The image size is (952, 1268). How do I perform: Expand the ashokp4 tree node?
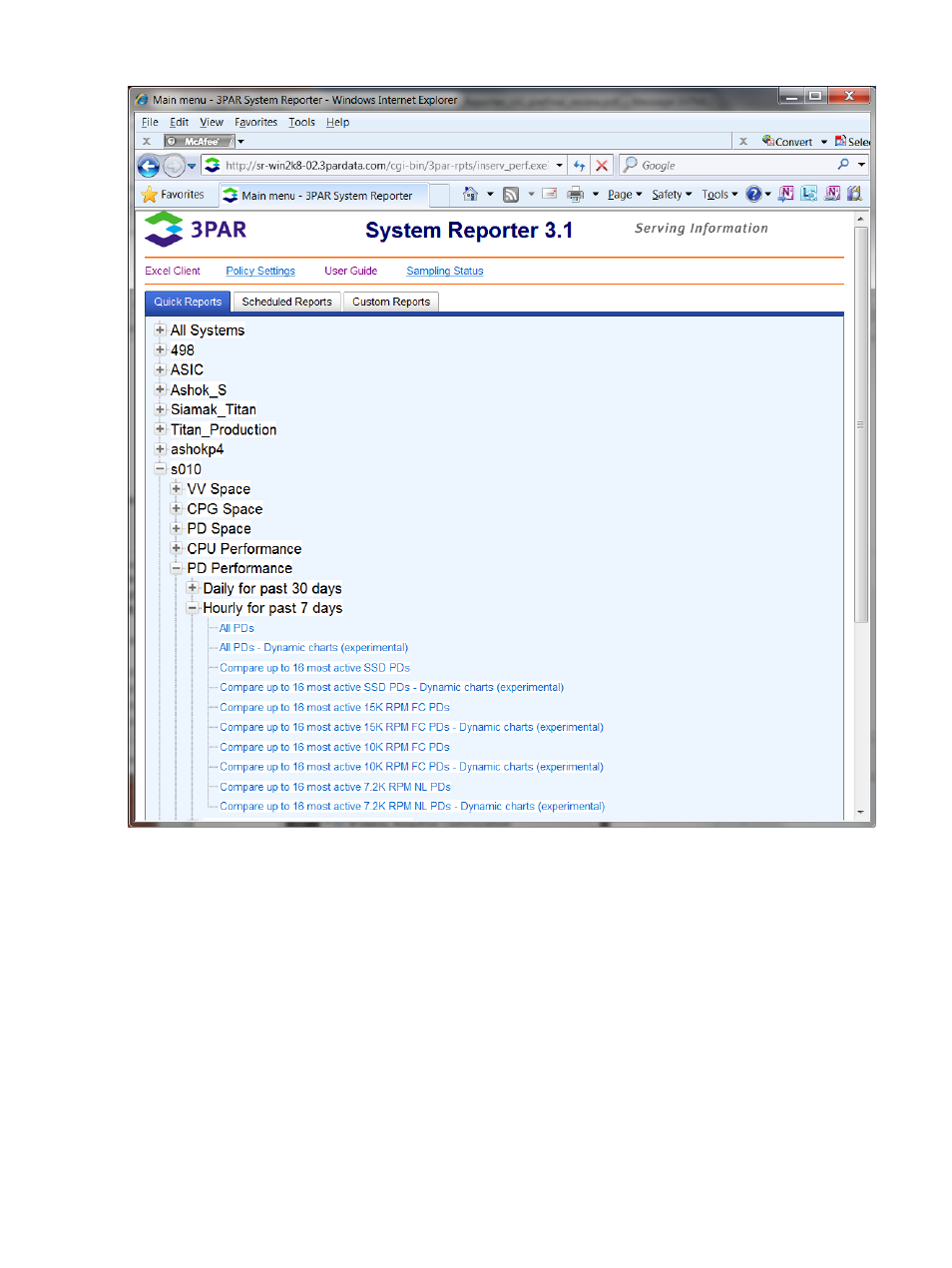[x=160, y=449]
